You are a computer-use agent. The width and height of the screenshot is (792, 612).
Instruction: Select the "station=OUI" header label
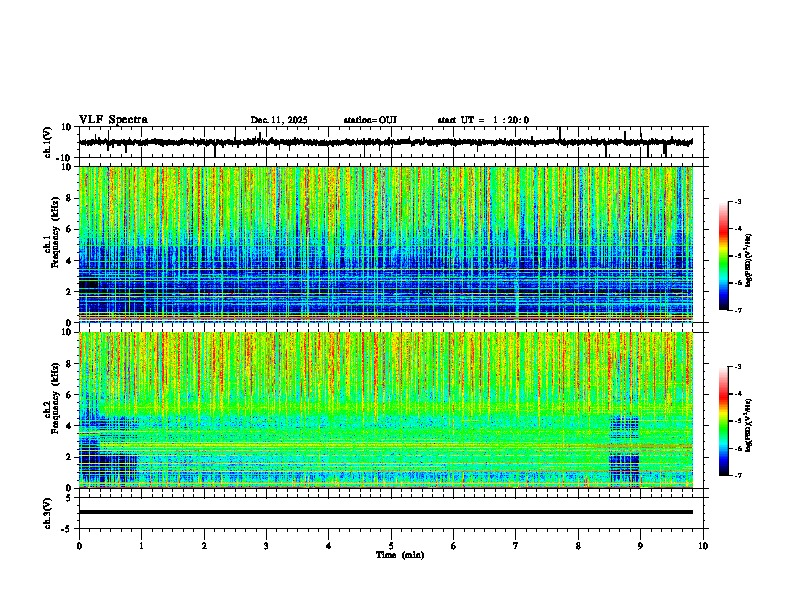[x=370, y=120]
